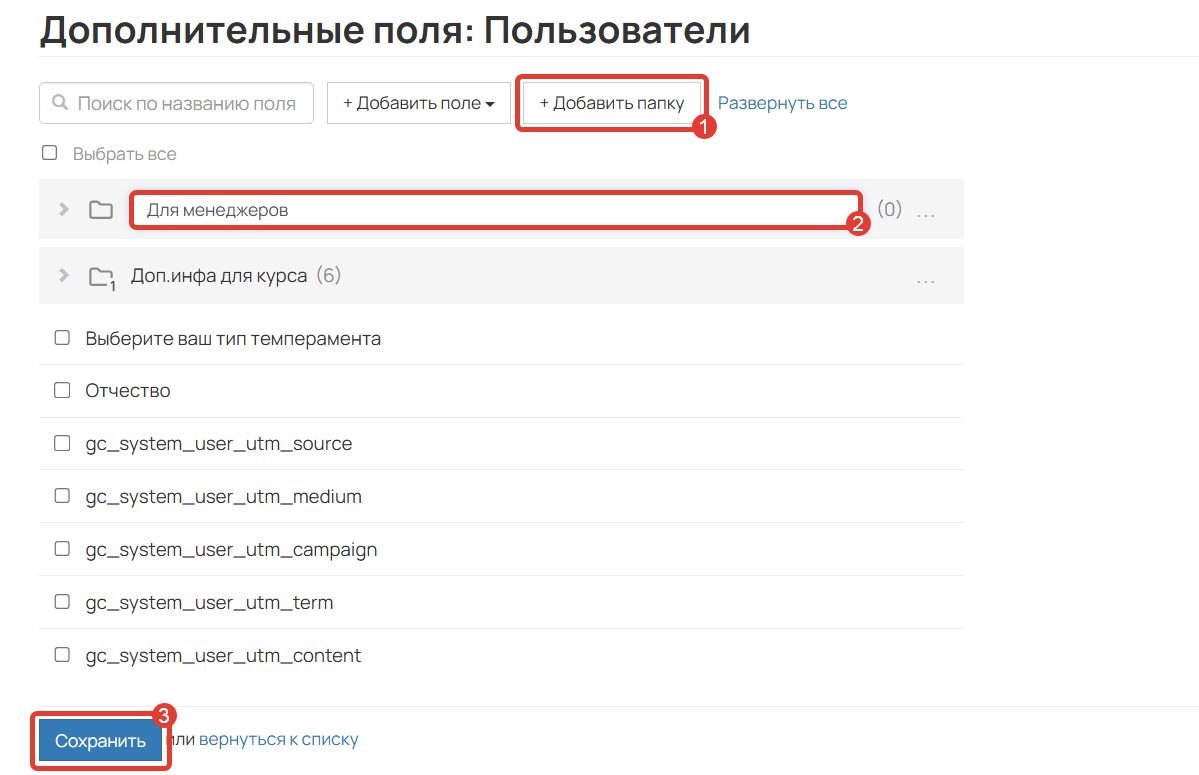The width and height of the screenshot is (1199, 775).
Task: Click the gc_system_user_utm_source field name
Action: [x=219, y=444]
